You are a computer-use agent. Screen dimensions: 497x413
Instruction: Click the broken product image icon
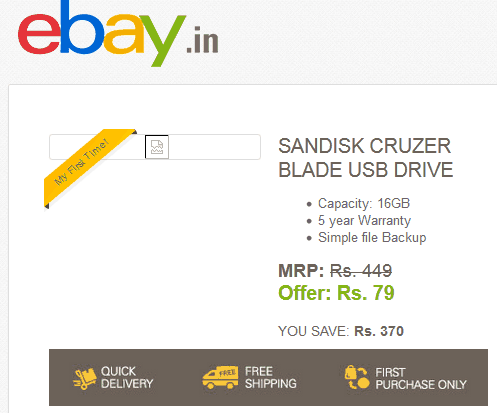pyautogui.click(x=157, y=147)
